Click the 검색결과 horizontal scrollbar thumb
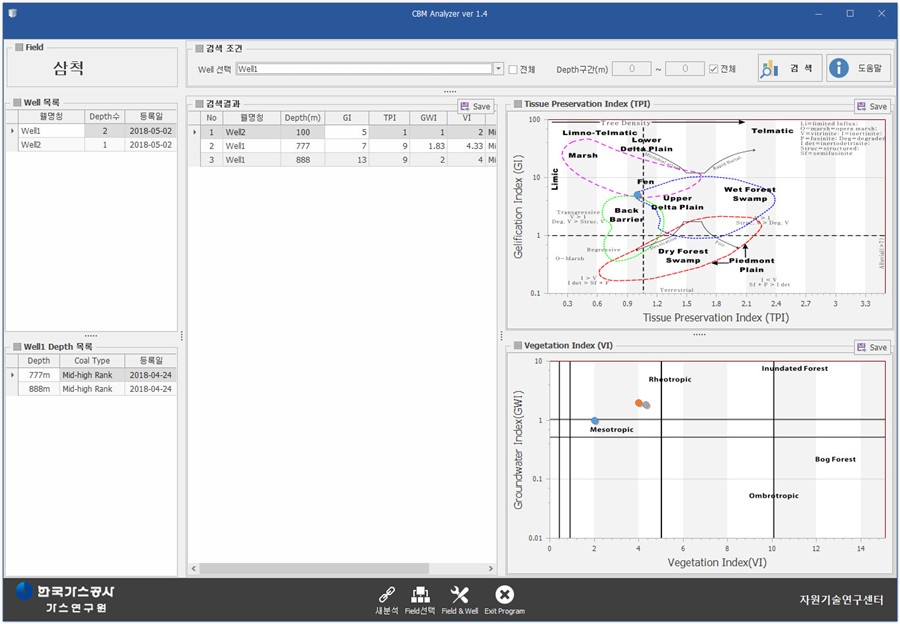 (314, 568)
